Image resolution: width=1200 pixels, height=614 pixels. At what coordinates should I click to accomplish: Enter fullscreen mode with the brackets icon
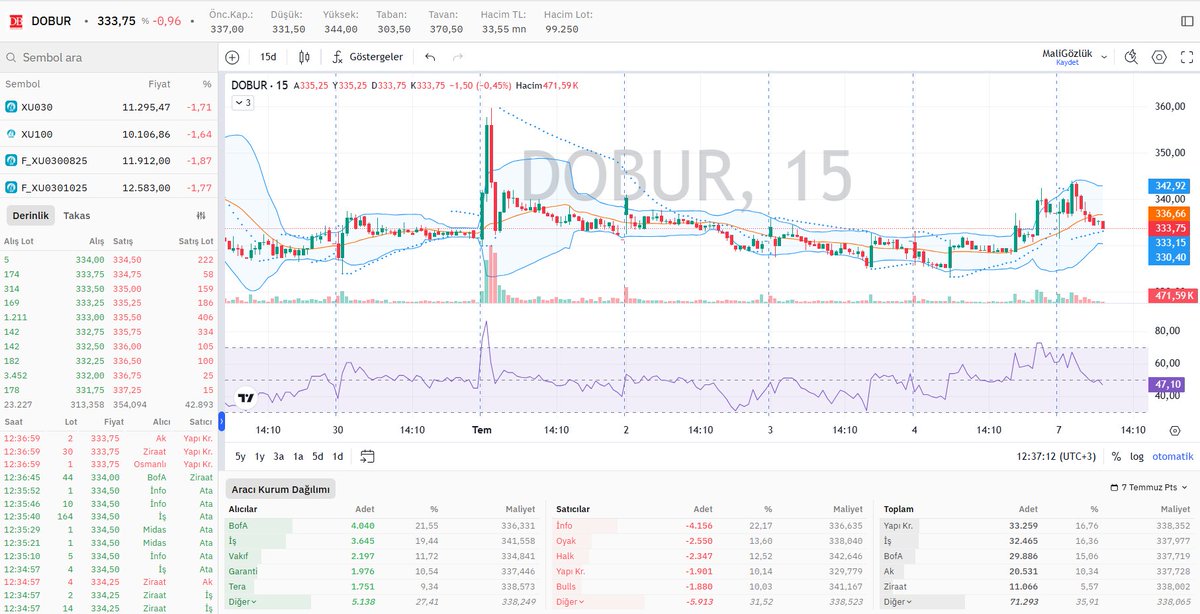1186,57
